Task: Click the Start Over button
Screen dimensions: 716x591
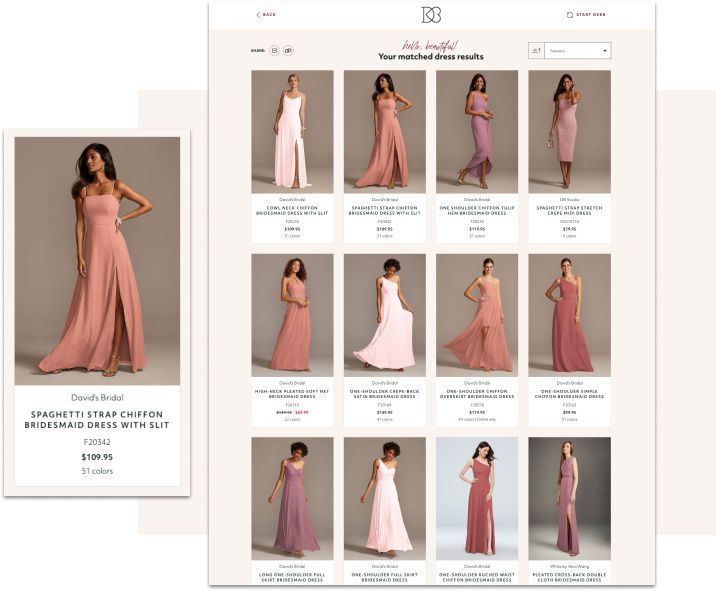Action: point(586,15)
